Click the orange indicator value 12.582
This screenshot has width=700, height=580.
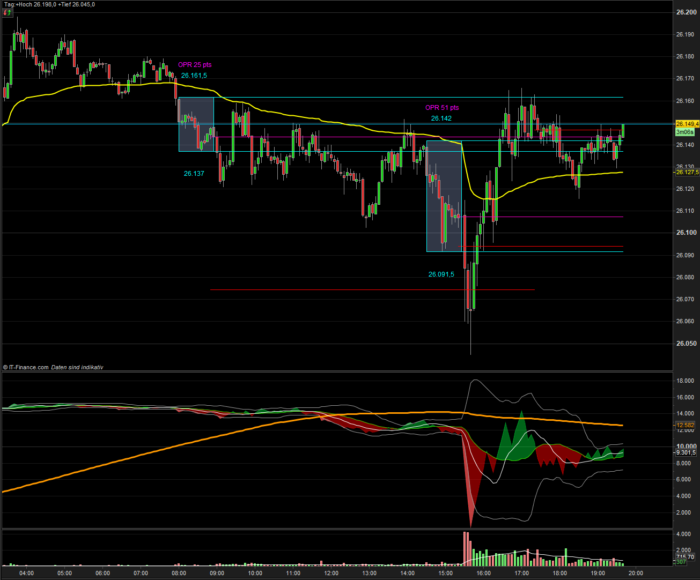pyautogui.click(x=685, y=425)
